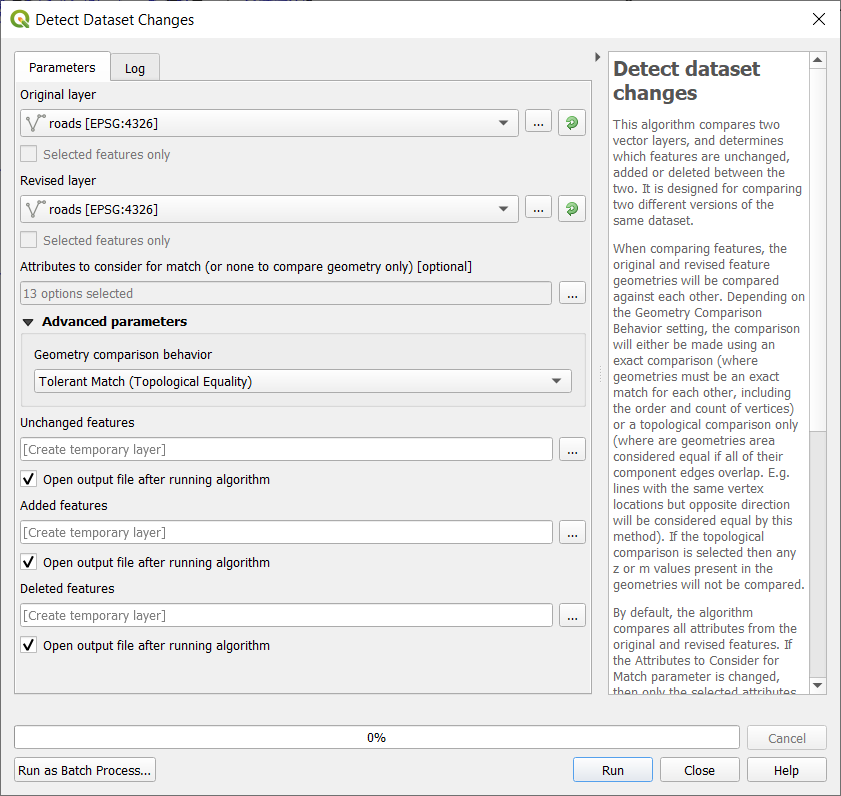Click iterate-over-layer icon for Revised layer
Screen dimensions: 841x796
click(x=572, y=209)
